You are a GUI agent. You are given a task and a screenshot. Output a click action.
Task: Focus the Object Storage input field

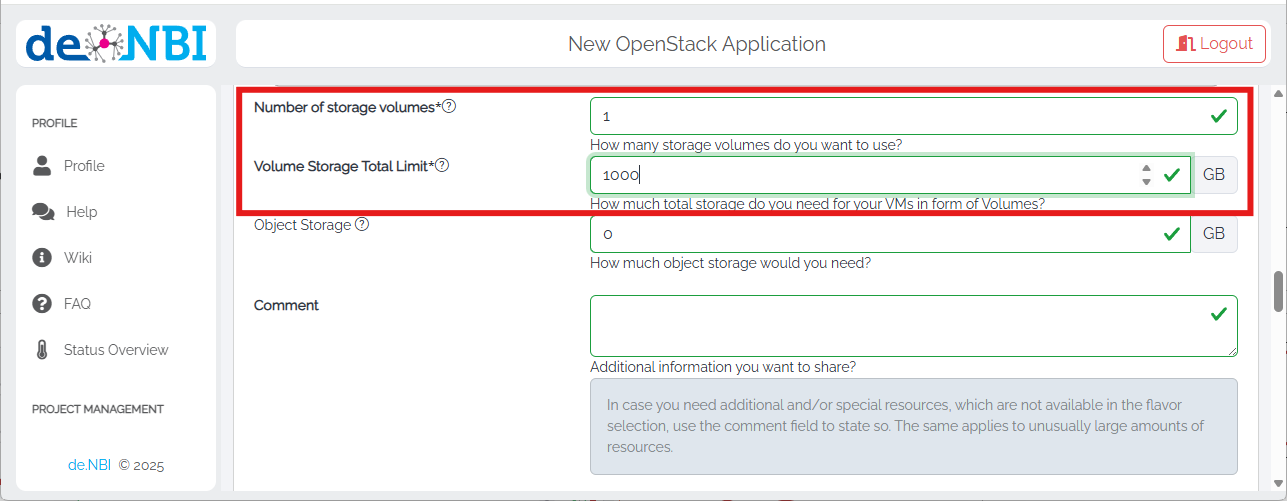pyautogui.click(x=890, y=234)
